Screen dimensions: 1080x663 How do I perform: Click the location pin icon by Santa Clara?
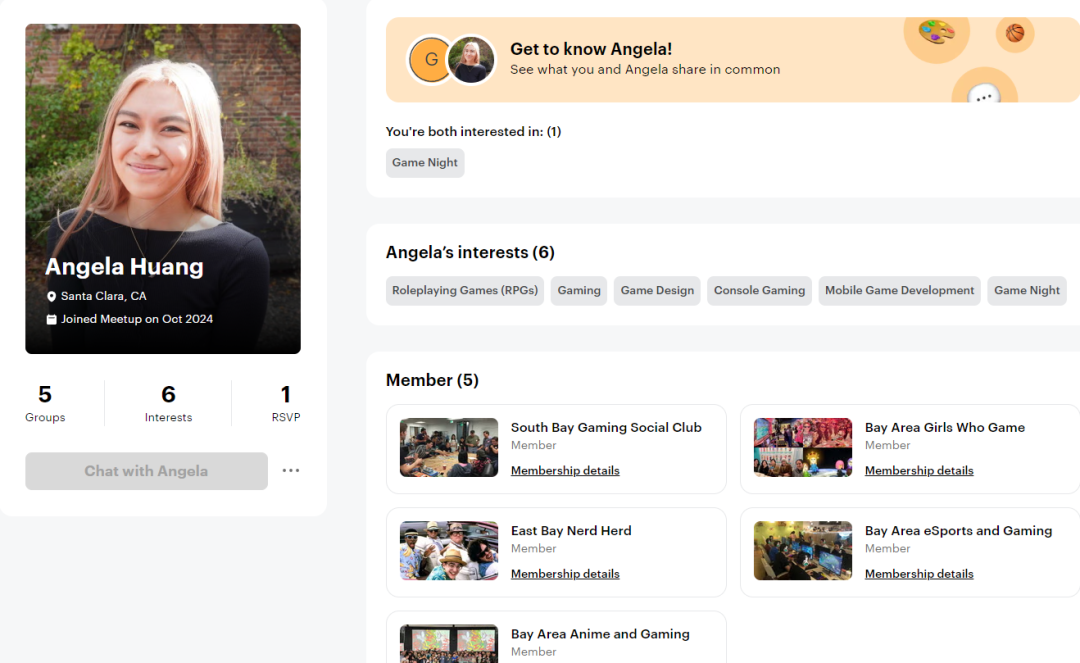point(51,296)
